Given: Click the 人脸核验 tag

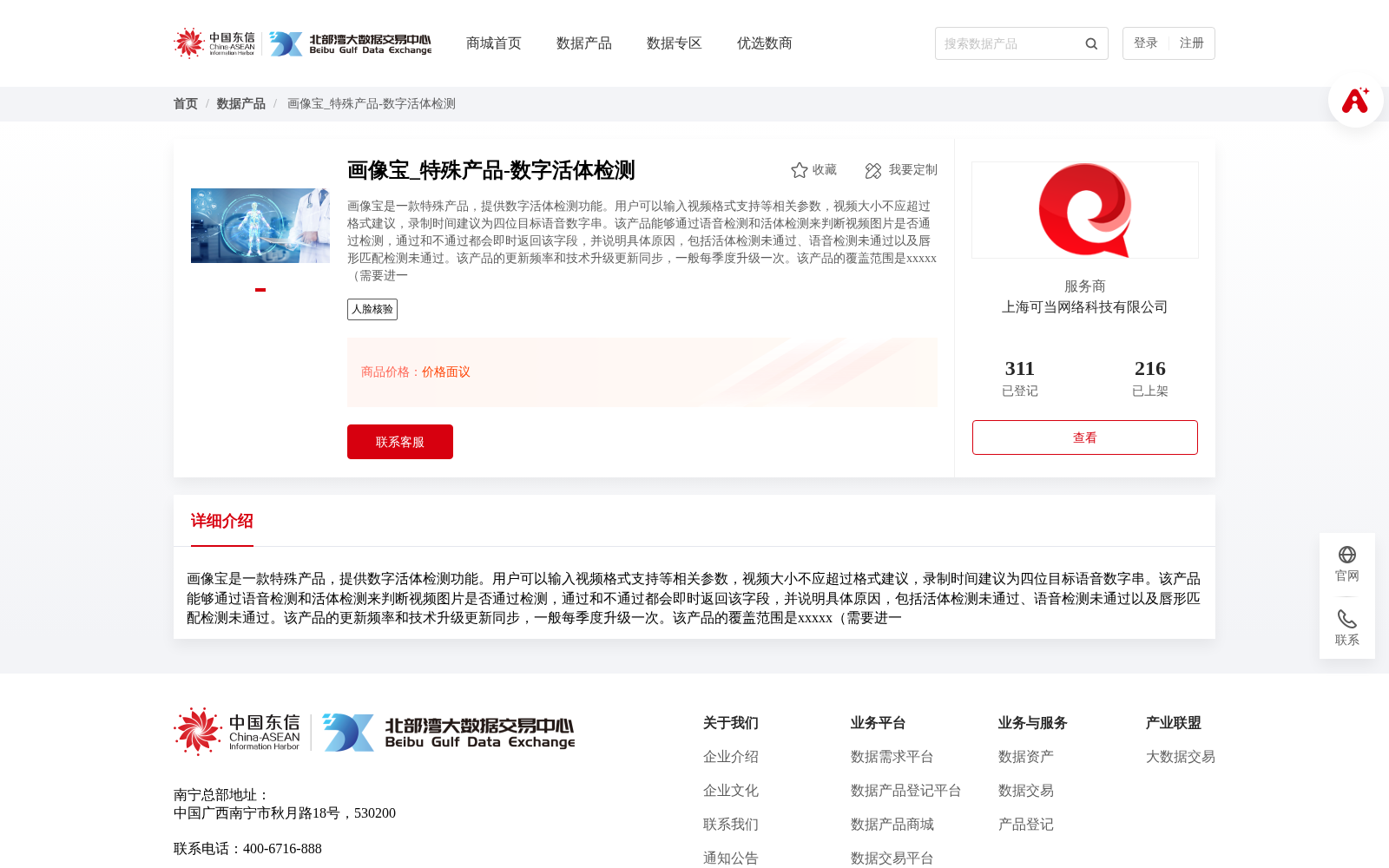Looking at the screenshot, I should (372, 310).
